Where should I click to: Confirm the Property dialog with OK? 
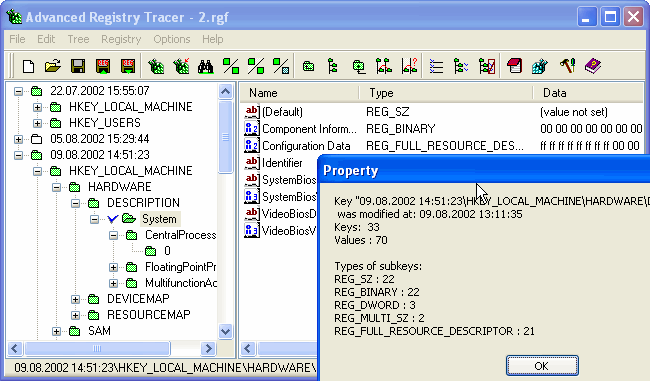542,366
